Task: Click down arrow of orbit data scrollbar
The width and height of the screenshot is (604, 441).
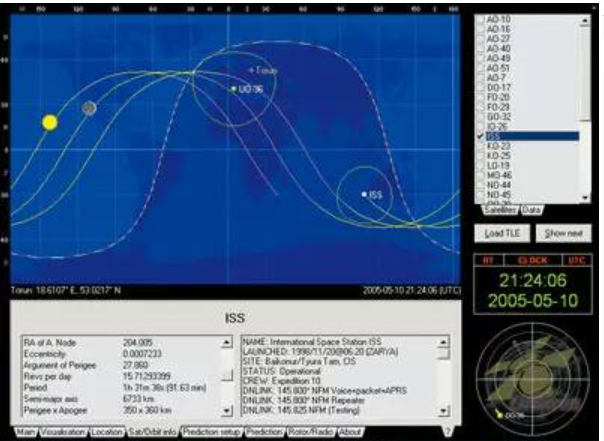Action: click(x=227, y=411)
